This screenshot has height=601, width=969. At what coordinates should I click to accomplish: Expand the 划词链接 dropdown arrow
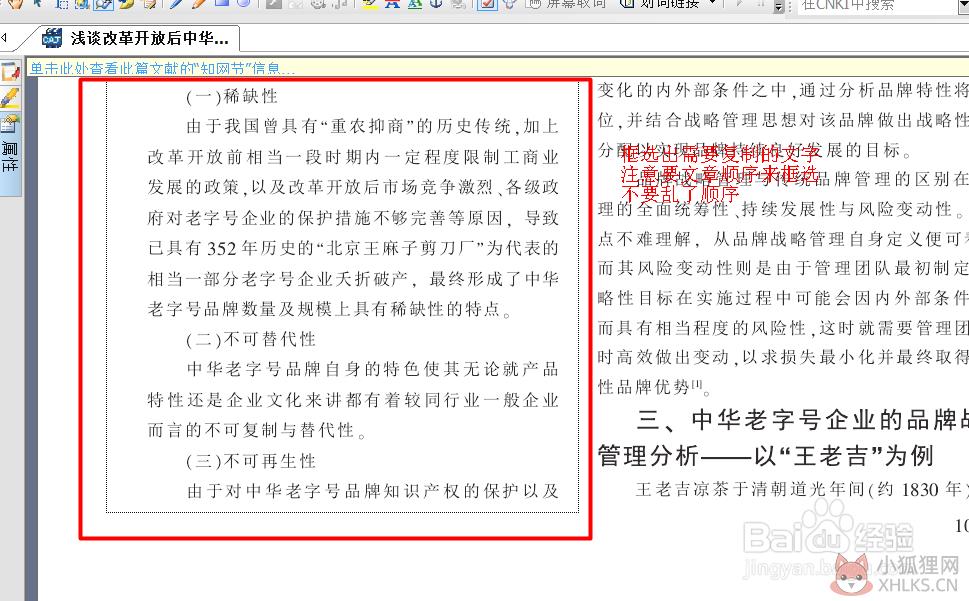pyautogui.click(x=713, y=3)
